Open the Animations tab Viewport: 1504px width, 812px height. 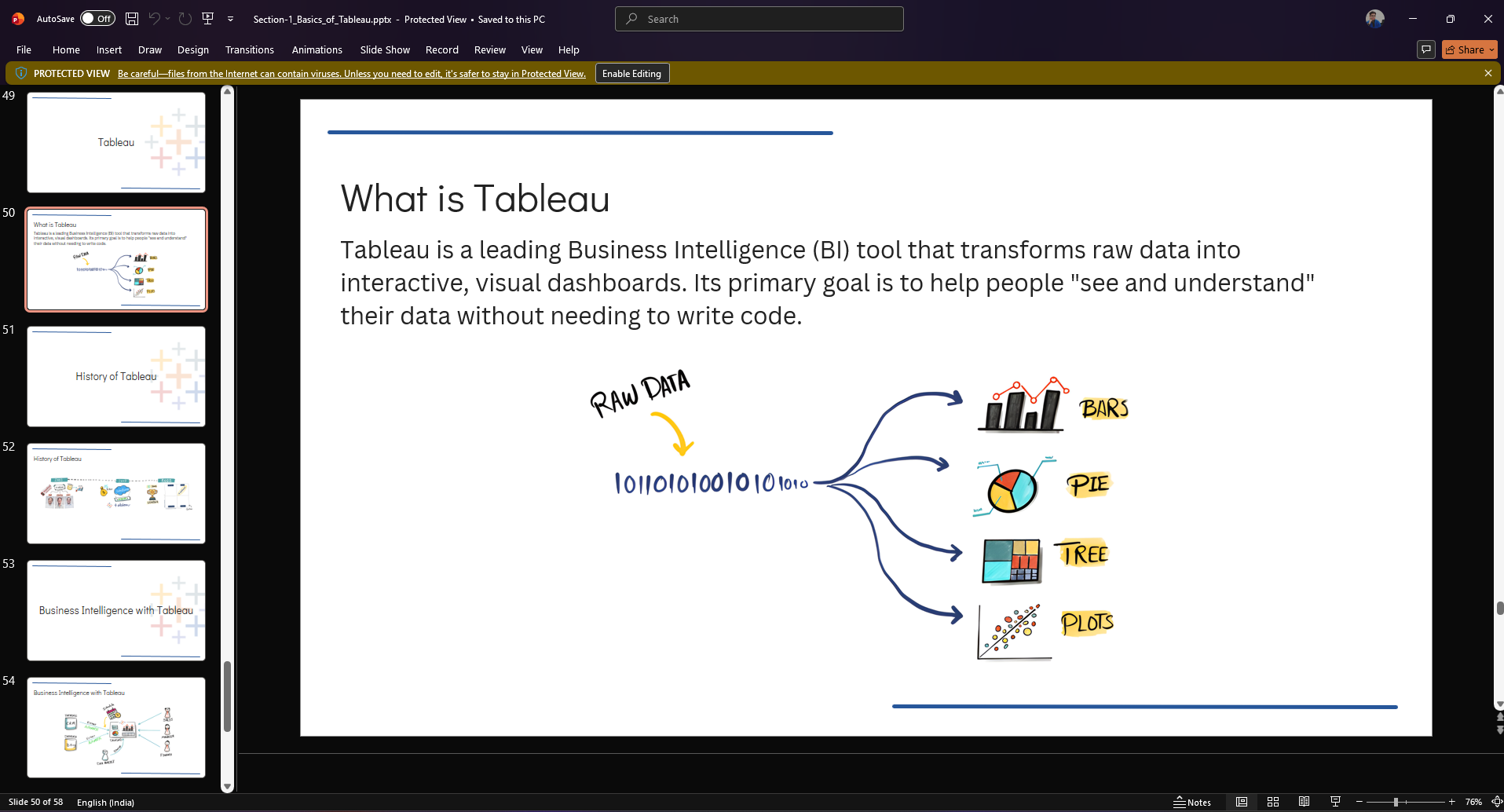point(317,49)
